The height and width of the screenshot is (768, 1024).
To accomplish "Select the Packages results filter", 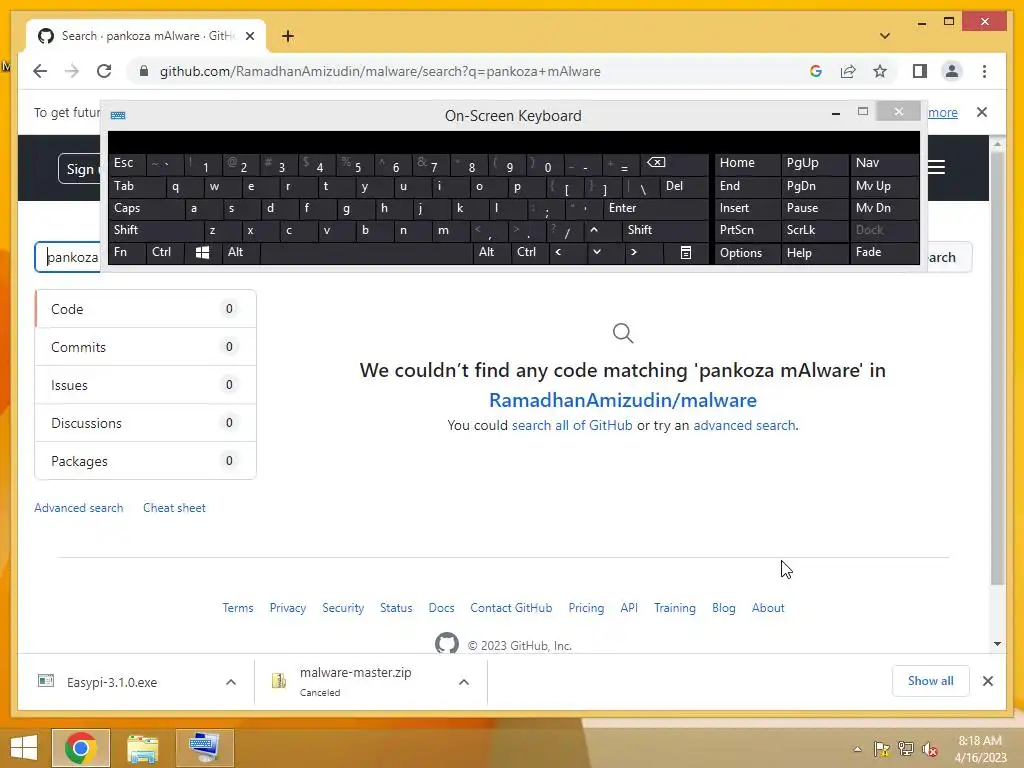I will click(x=146, y=461).
